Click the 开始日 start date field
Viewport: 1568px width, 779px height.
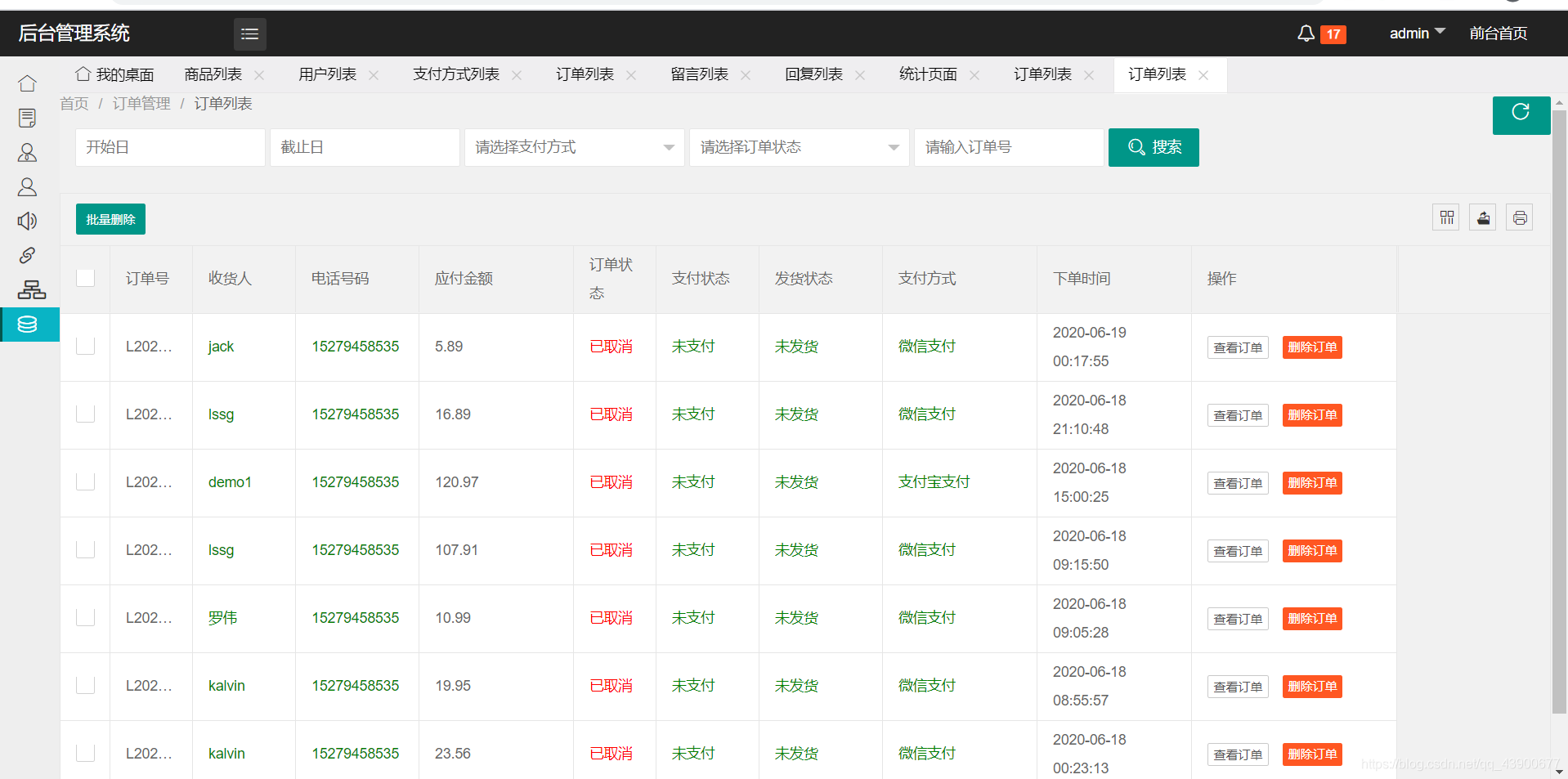coord(170,147)
